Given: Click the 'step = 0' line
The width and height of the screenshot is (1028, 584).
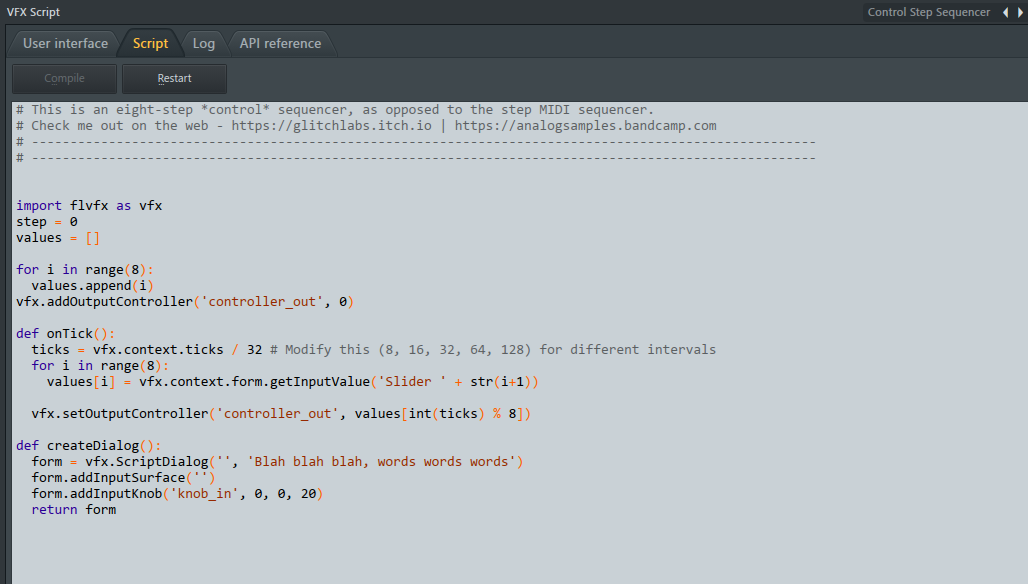Looking at the screenshot, I should pyautogui.click(x=47, y=222).
